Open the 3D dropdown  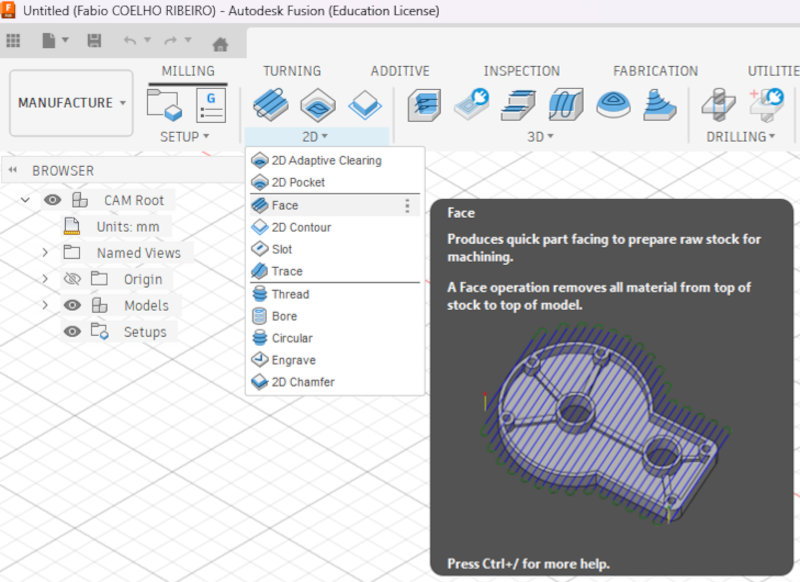coord(540,137)
